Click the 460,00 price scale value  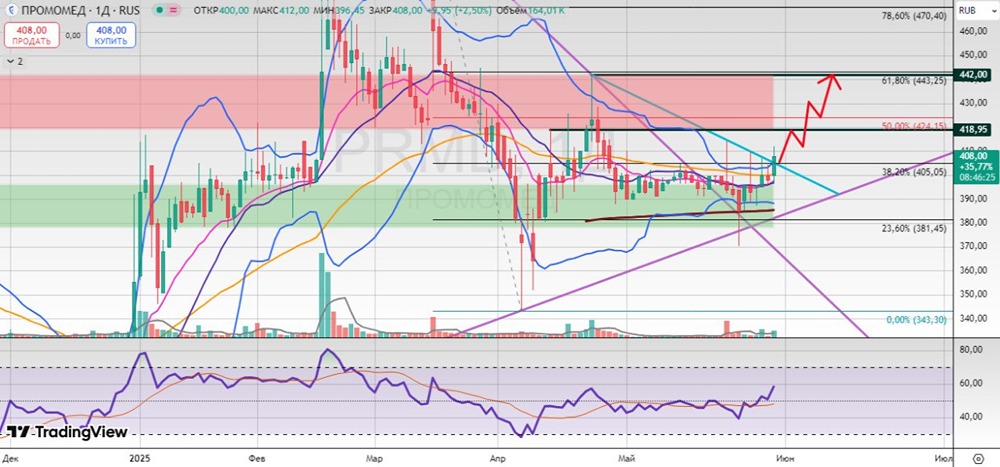pos(972,31)
